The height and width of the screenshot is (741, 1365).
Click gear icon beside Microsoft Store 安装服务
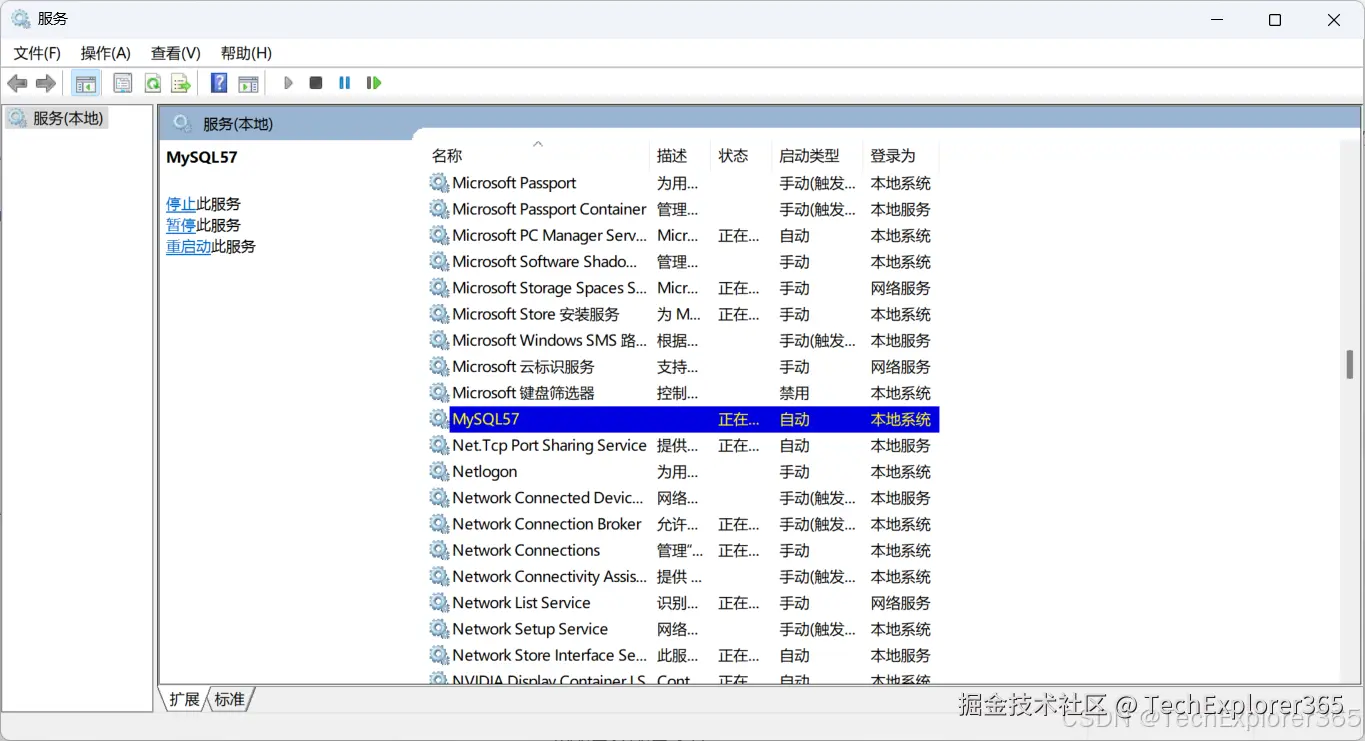click(x=439, y=314)
